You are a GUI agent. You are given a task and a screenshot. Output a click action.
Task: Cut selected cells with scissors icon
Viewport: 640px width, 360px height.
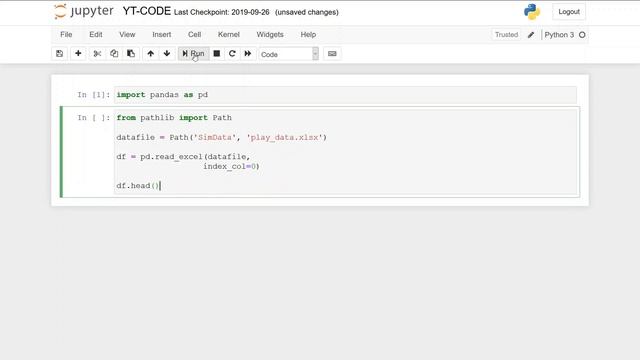click(97, 53)
